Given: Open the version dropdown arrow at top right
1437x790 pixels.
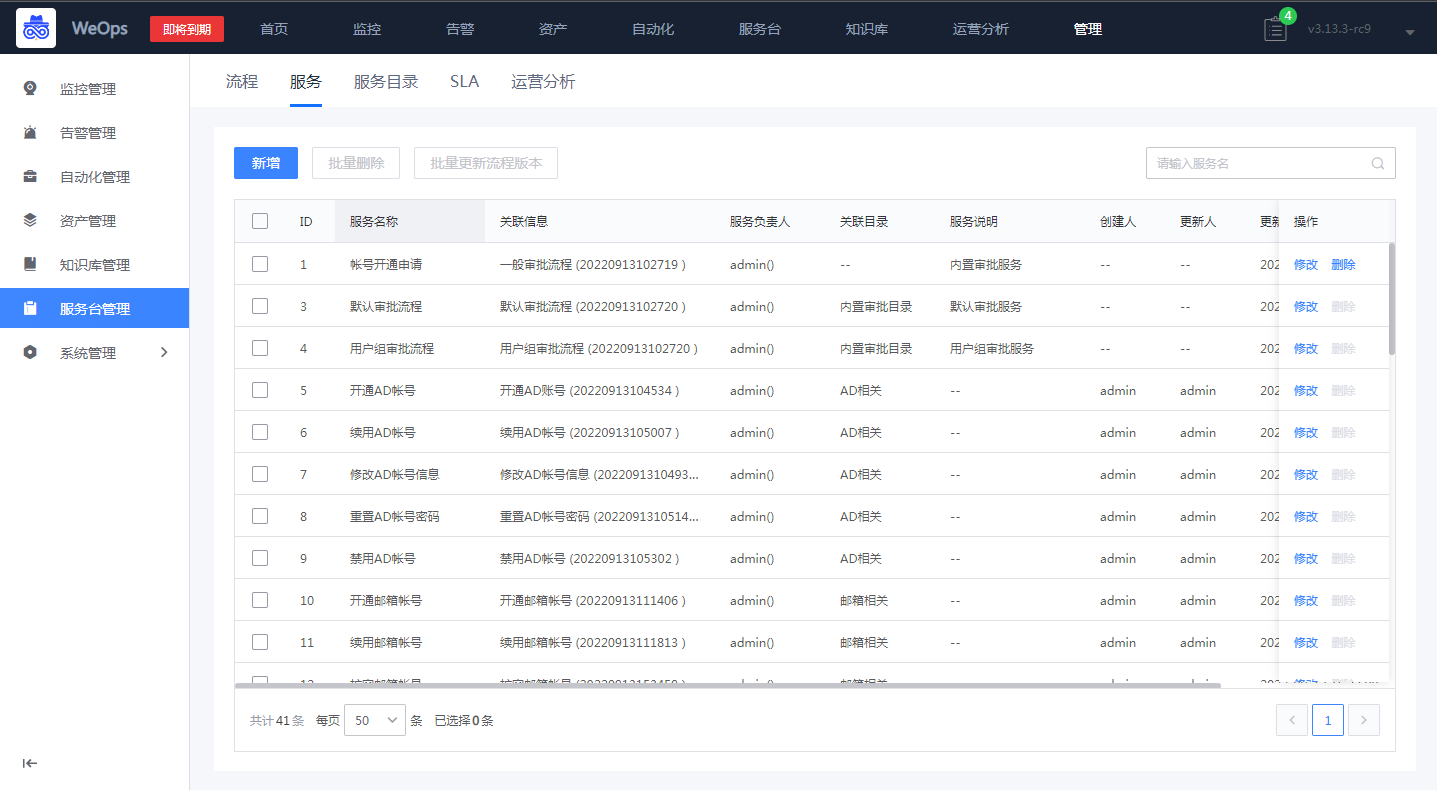Looking at the screenshot, I should 1410,32.
